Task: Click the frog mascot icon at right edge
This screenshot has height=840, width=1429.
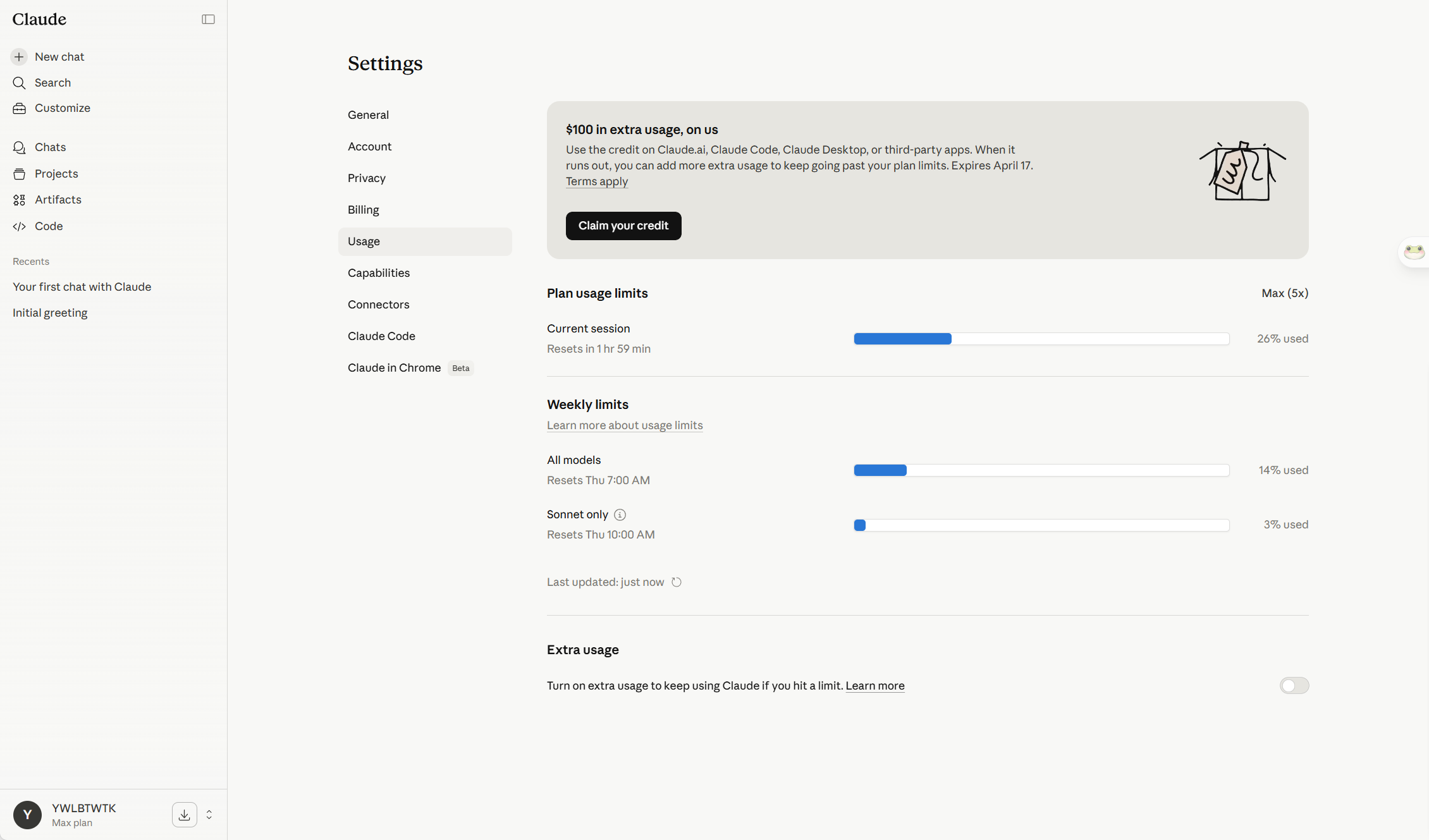Action: pos(1414,252)
